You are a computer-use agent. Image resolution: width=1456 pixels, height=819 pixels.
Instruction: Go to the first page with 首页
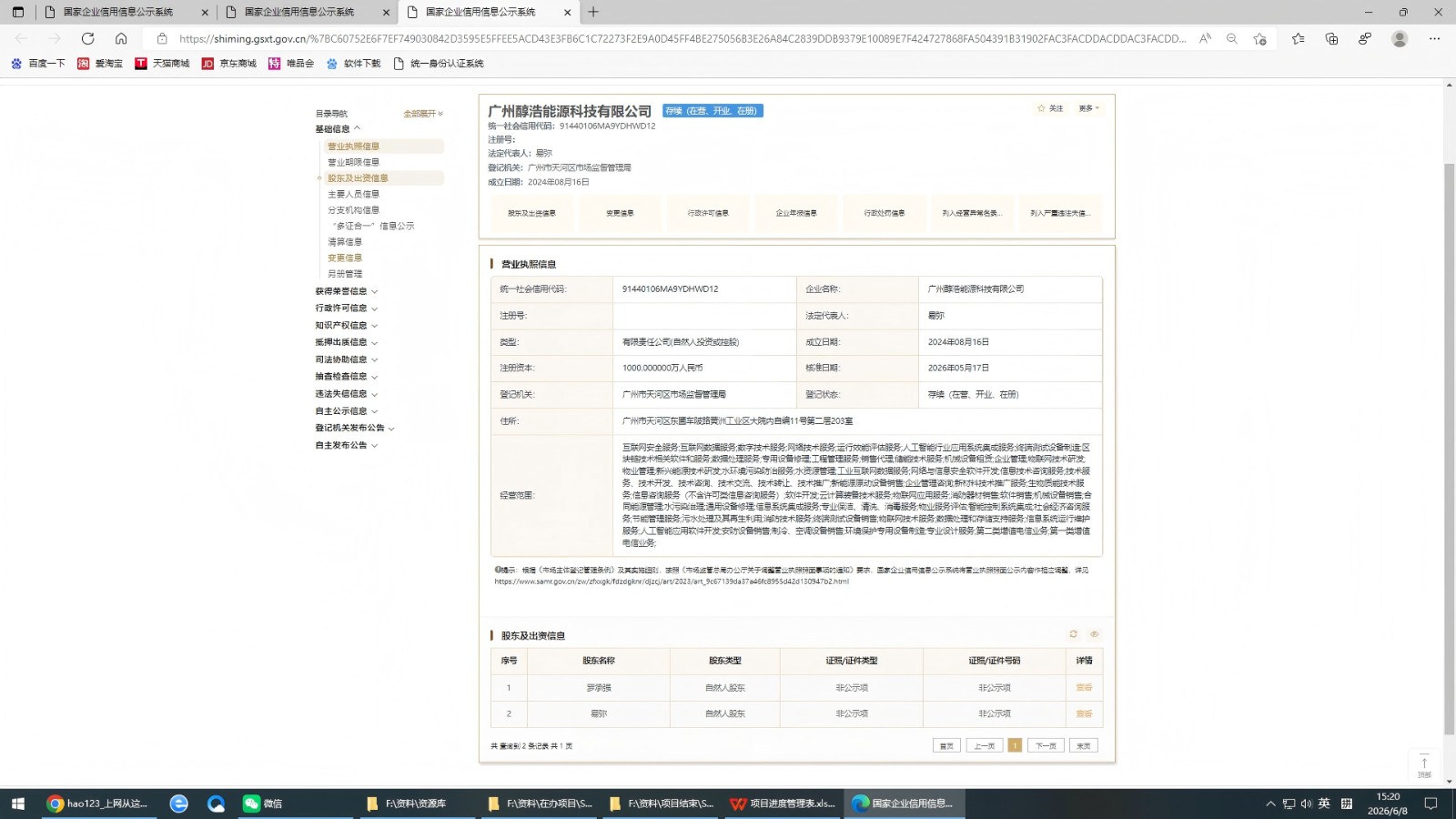[x=946, y=745]
